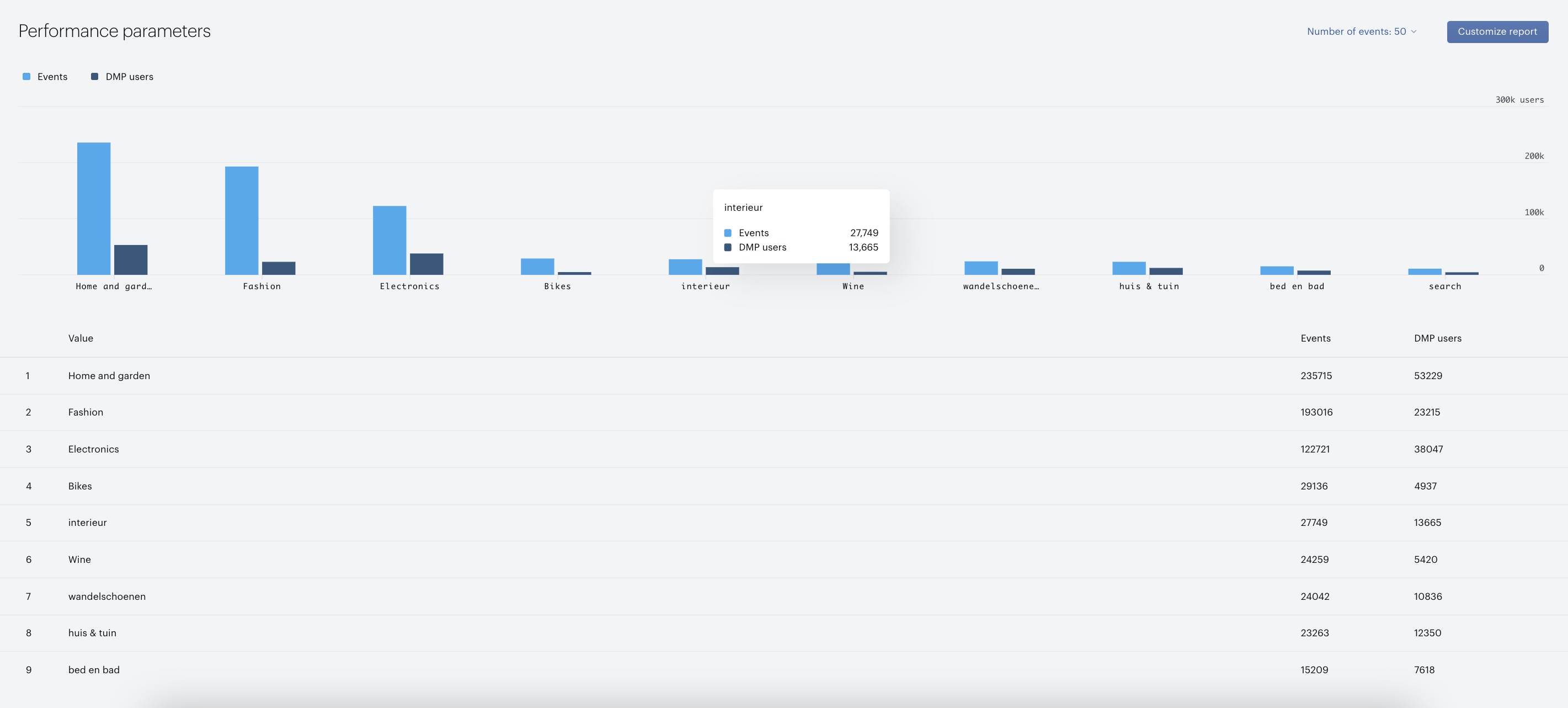Click the Fashion x-axis label
The height and width of the screenshot is (708, 1568).
click(262, 287)
